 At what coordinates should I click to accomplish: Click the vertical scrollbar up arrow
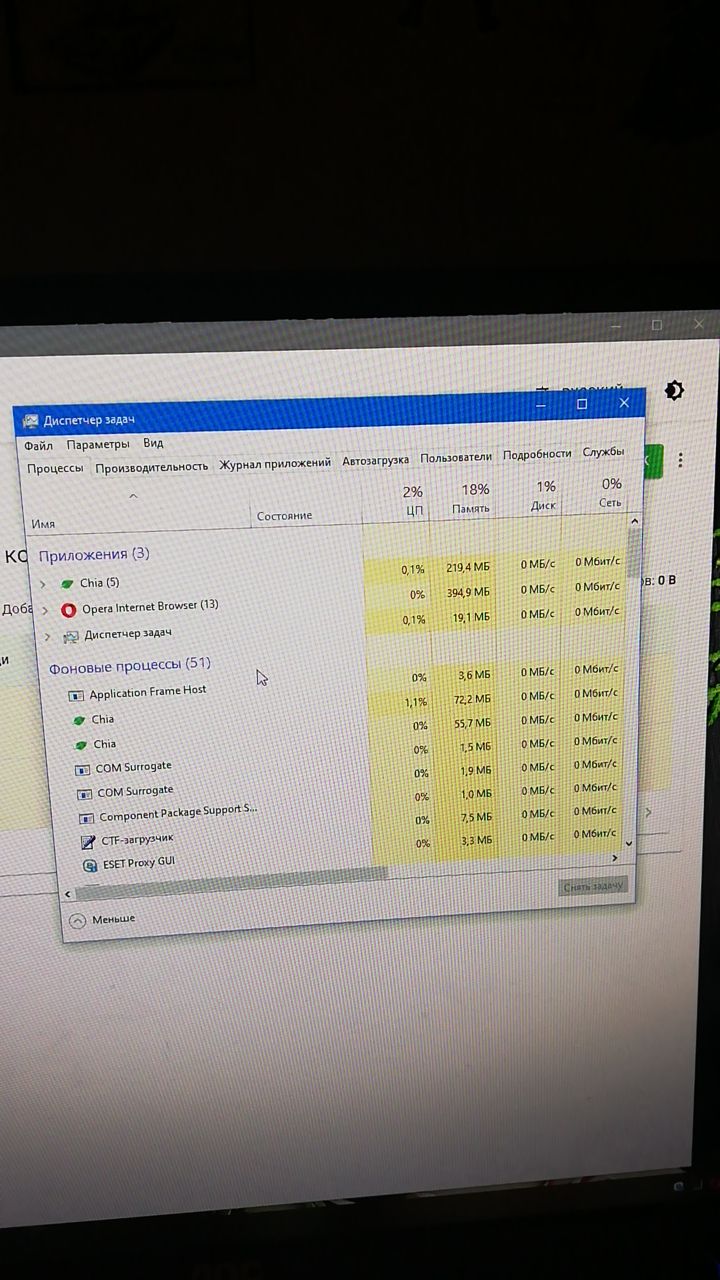click(x=633, y=520)
